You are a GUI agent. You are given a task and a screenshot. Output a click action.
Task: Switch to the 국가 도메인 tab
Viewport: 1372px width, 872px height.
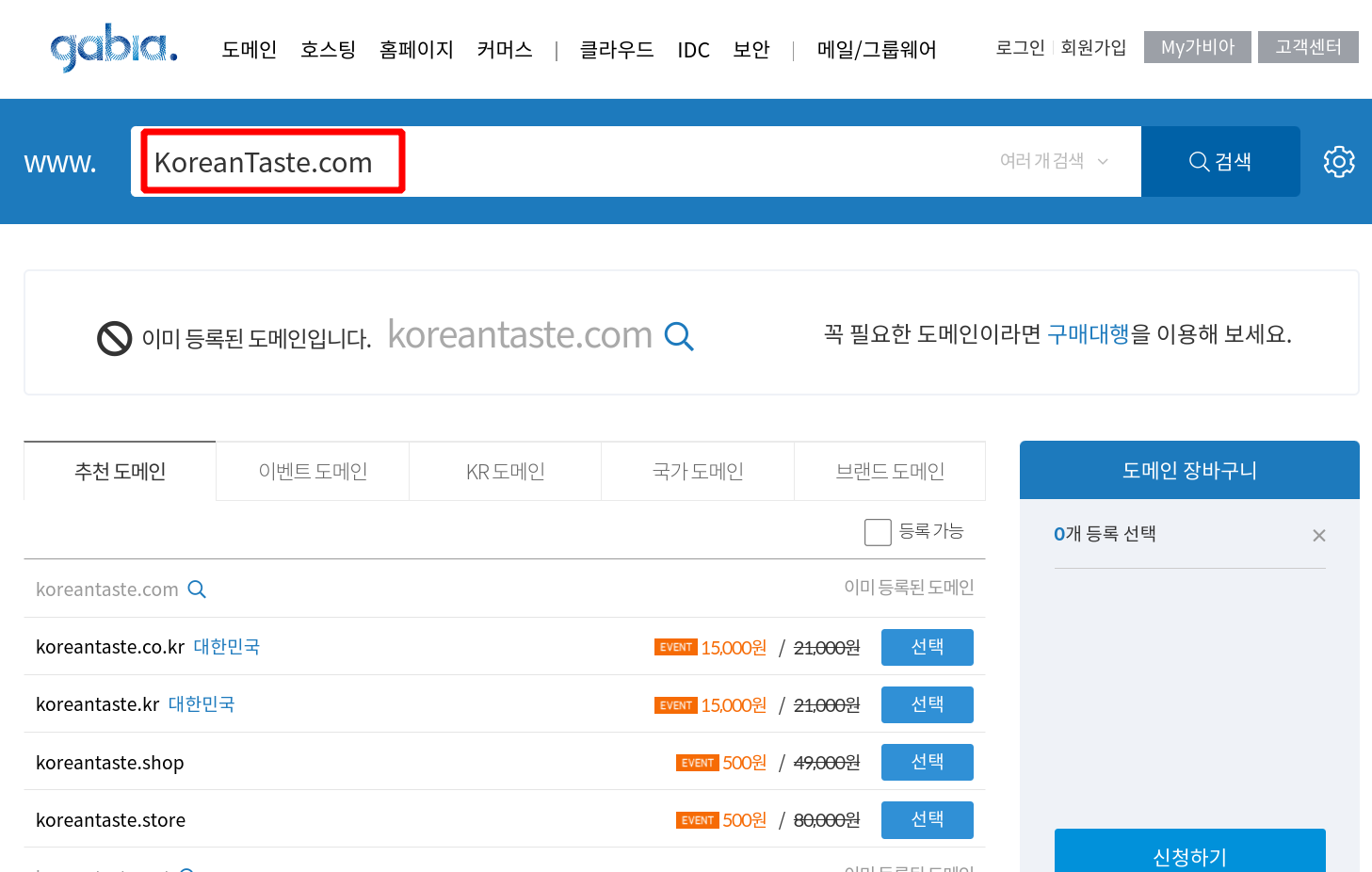(x=698, y=471)
